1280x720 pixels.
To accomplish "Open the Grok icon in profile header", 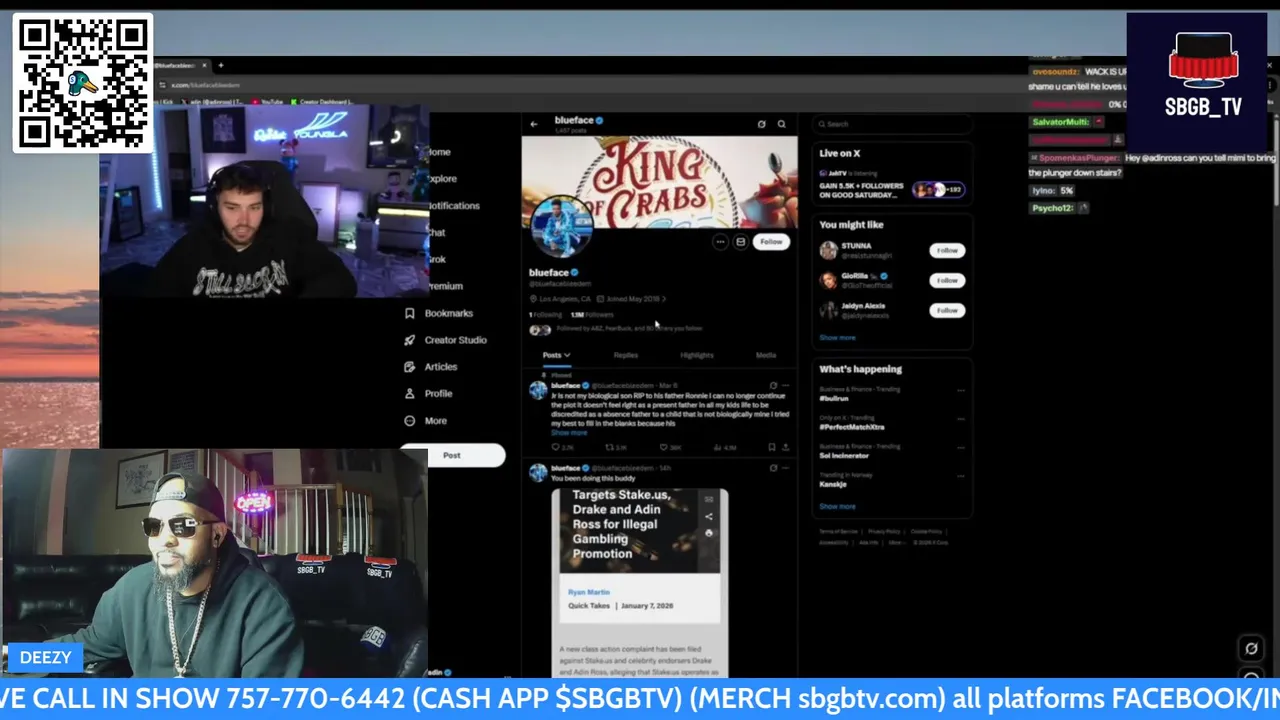I will (x=761, y=124).
